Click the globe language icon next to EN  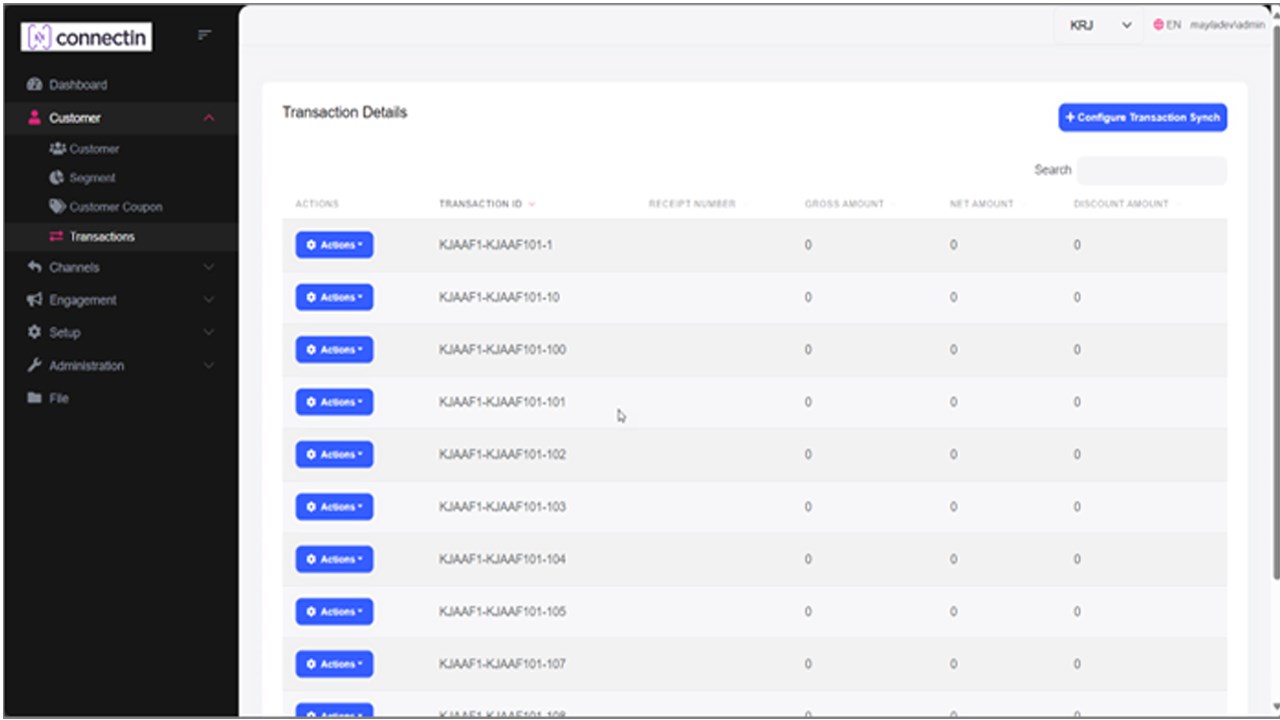tap(1158, 25)
